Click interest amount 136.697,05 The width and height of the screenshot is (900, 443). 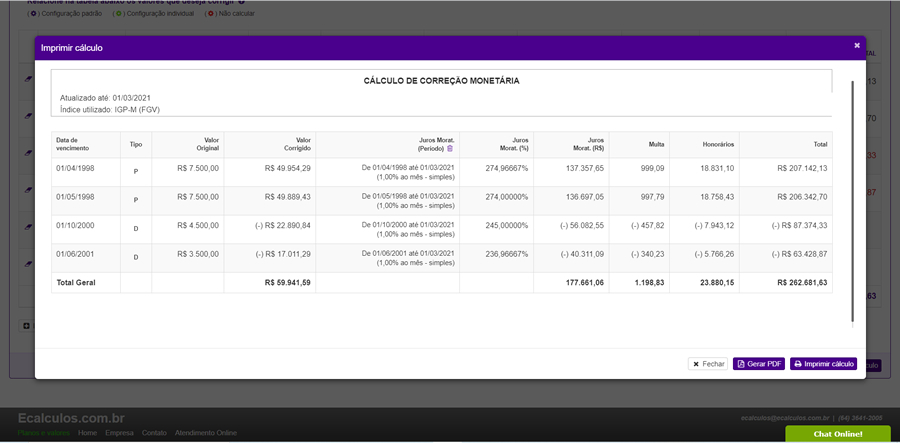coord(585,196)
